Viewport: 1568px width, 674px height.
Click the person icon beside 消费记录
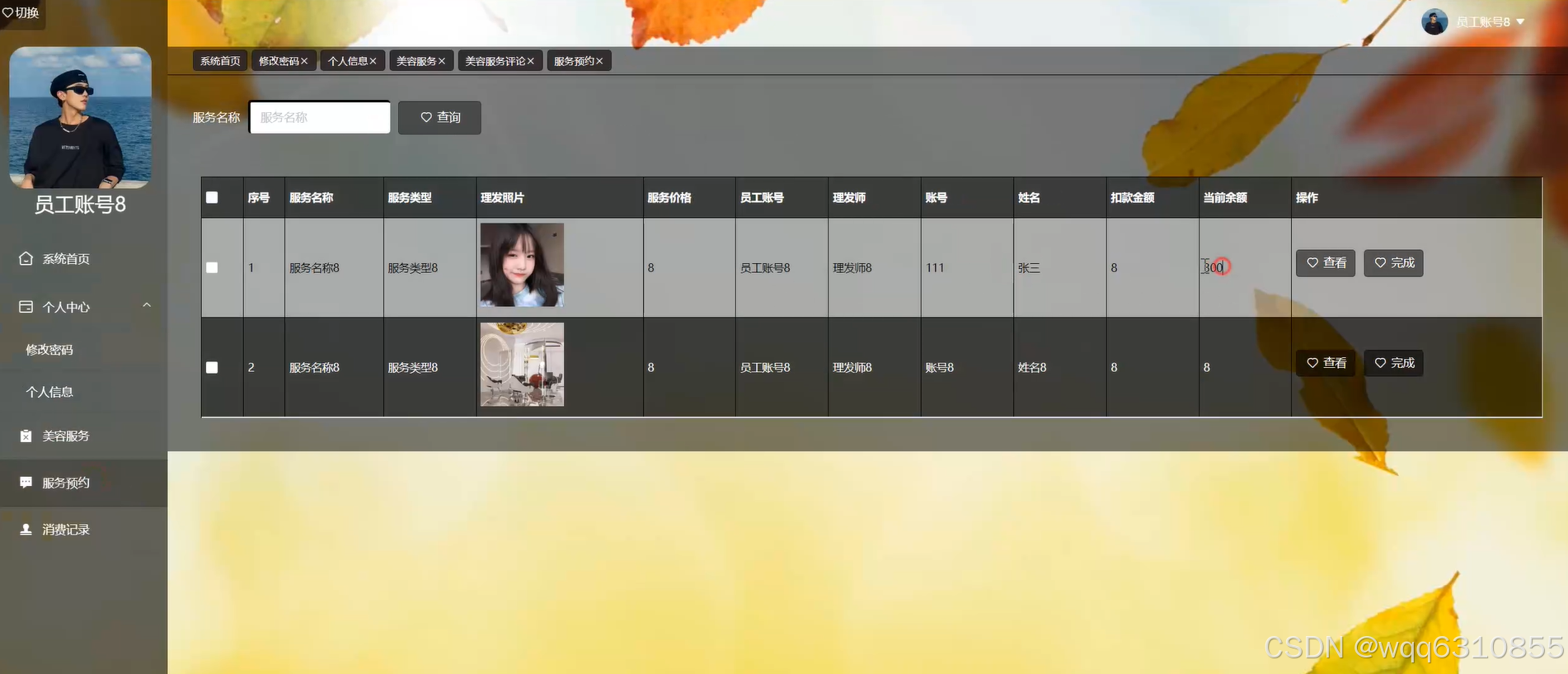point(26,530)
